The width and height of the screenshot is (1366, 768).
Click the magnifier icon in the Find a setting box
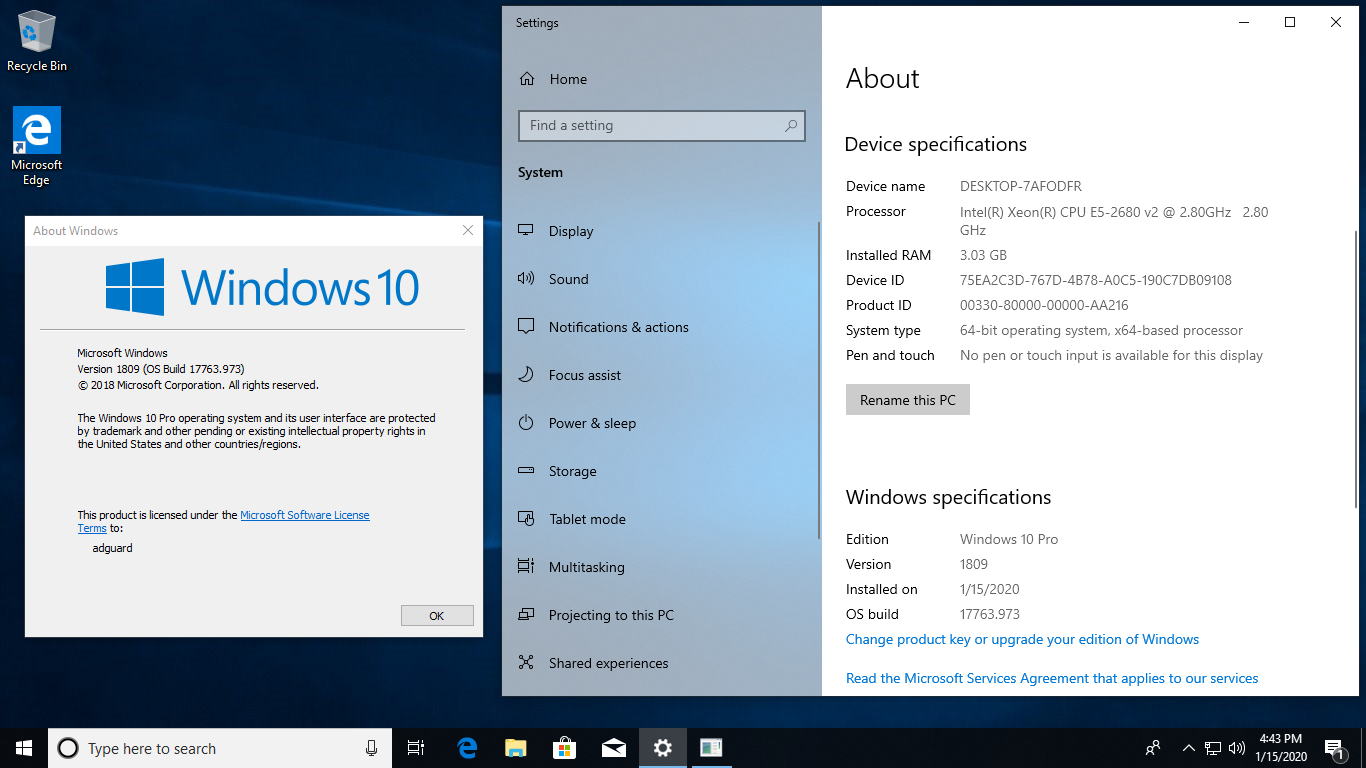pyautogui.click(x=791, y=126)
